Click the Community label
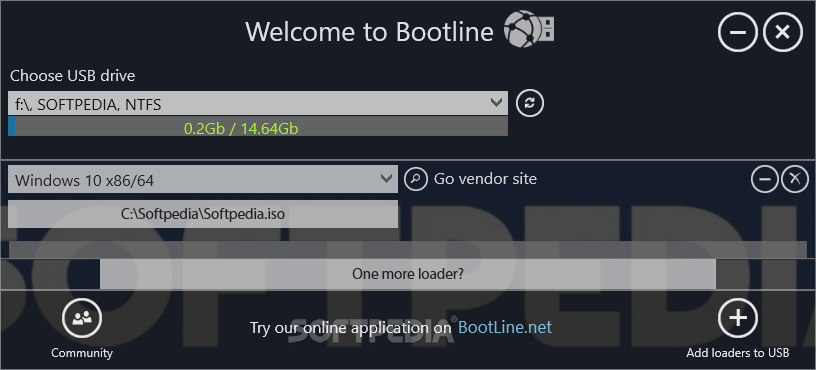The height and width of the screenshot is (370, 816). point(82,353)
